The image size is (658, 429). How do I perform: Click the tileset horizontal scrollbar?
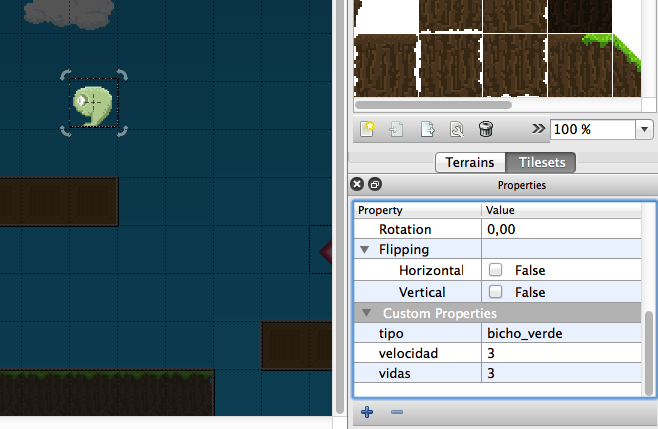tap(433, 105)
